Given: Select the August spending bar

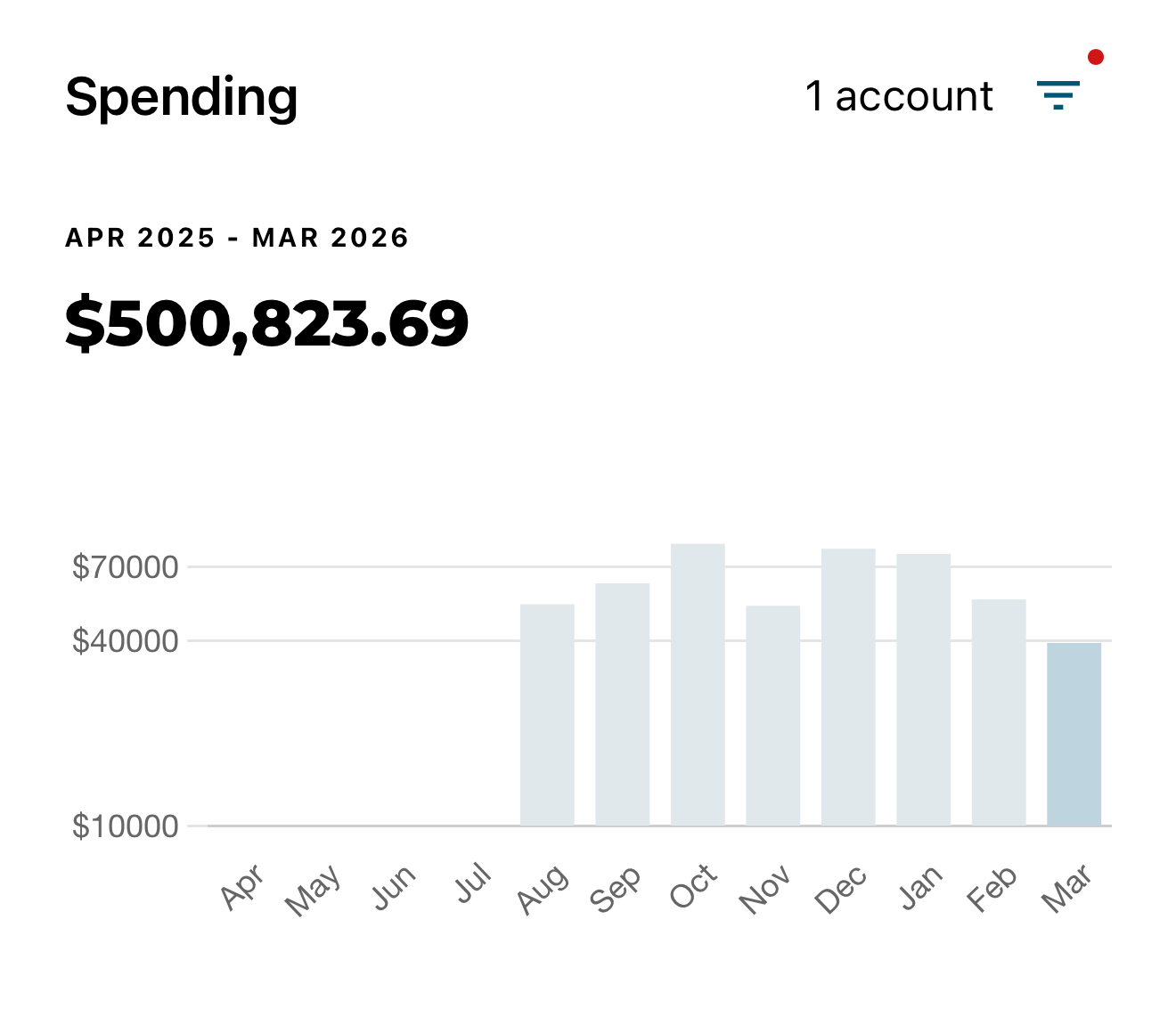Looking at the screenshot, I should coord(547,714).
